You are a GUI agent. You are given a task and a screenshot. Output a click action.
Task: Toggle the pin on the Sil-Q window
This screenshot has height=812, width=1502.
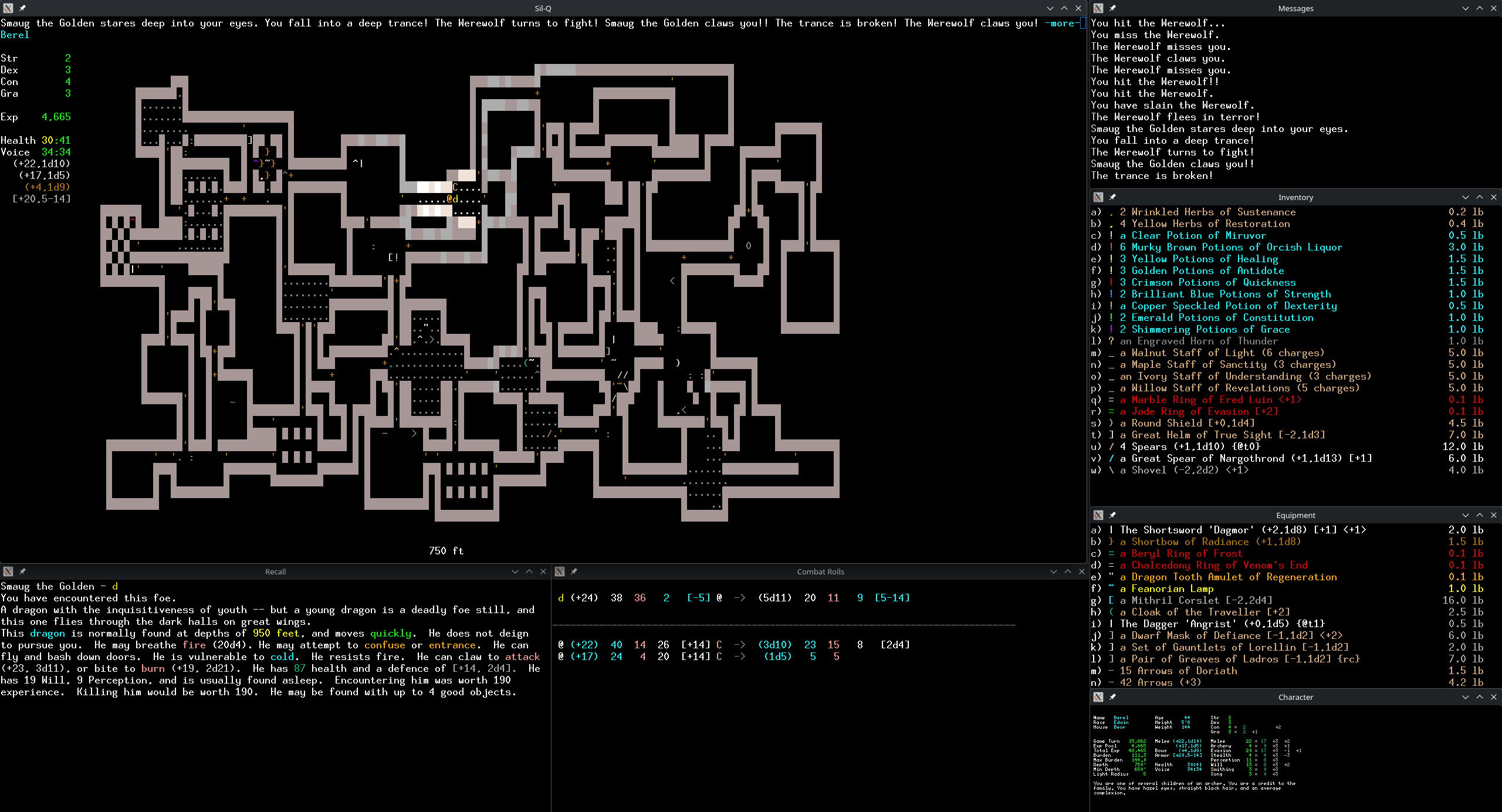pyautogui.click(x=22, y=8)
